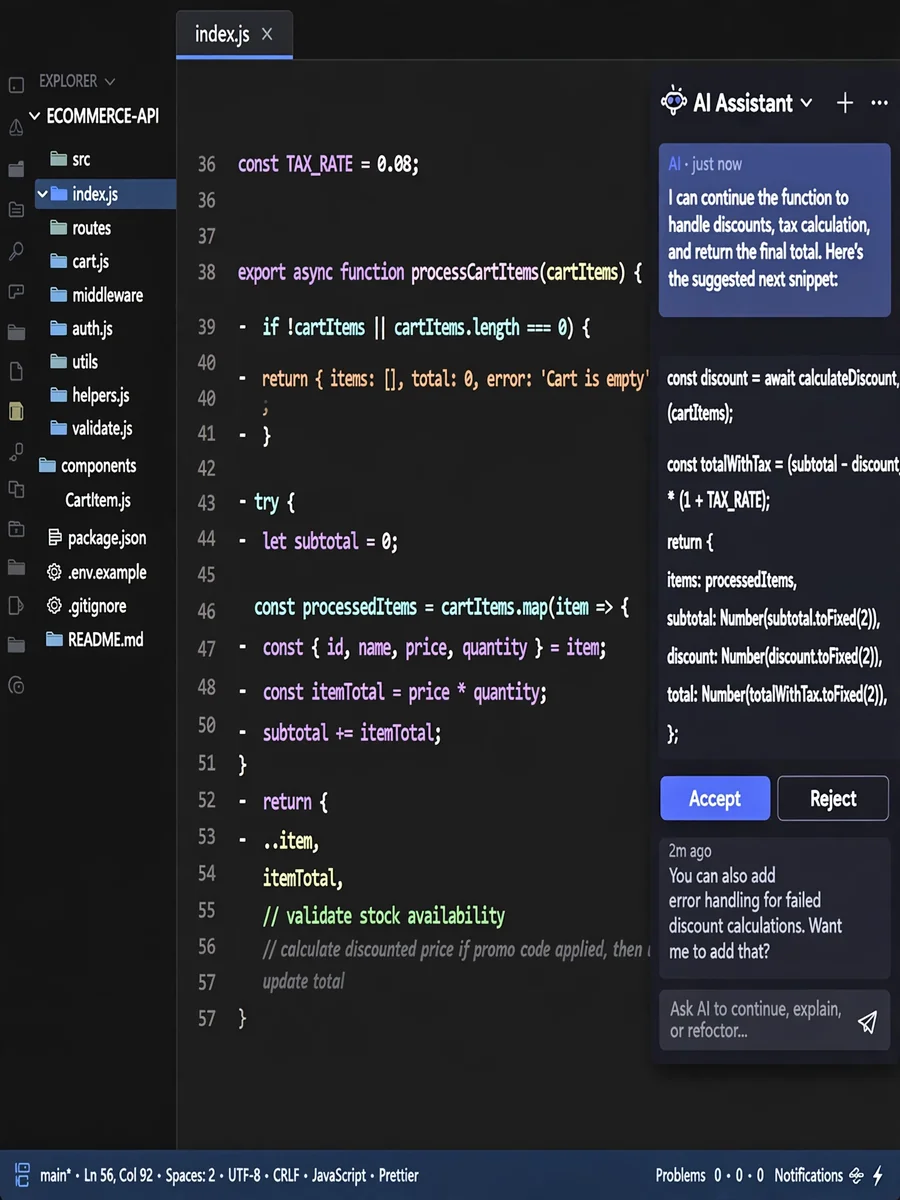Click the gear icon beside .gitignore

pyautogui.click(x=54, y=606)
